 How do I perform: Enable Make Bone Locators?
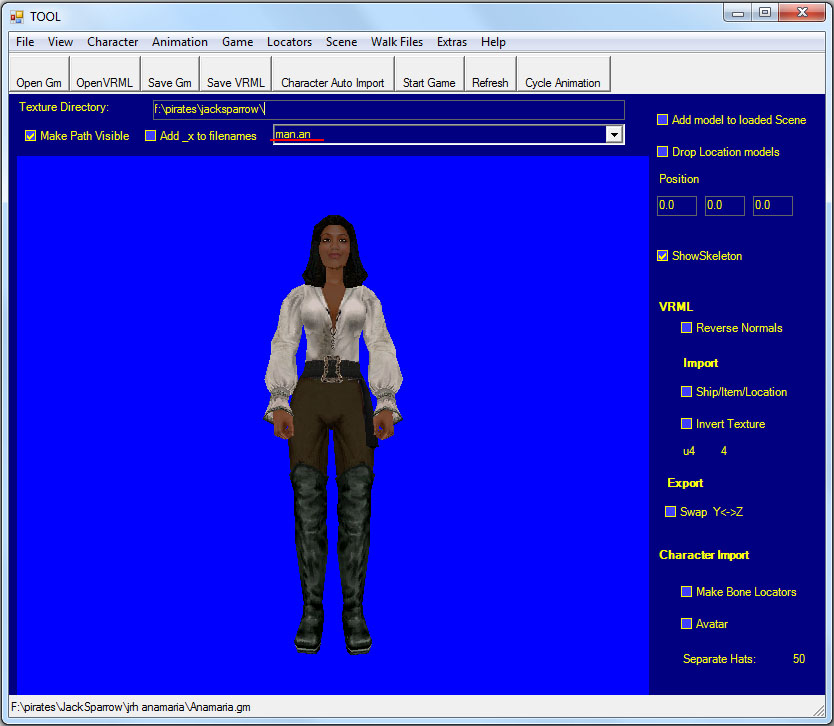pos(687,592)
